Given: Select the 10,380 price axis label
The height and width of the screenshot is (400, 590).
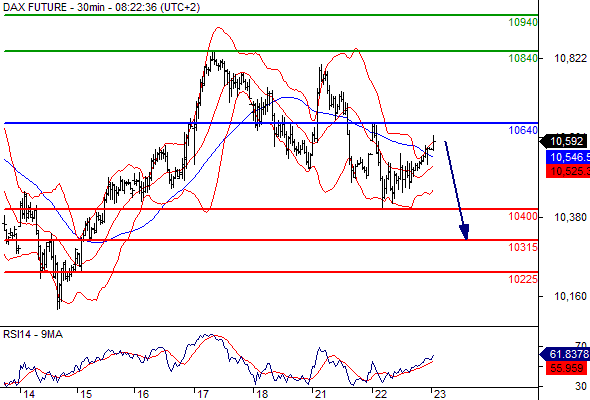Looking at the screenshot, I should pos(570,217).
